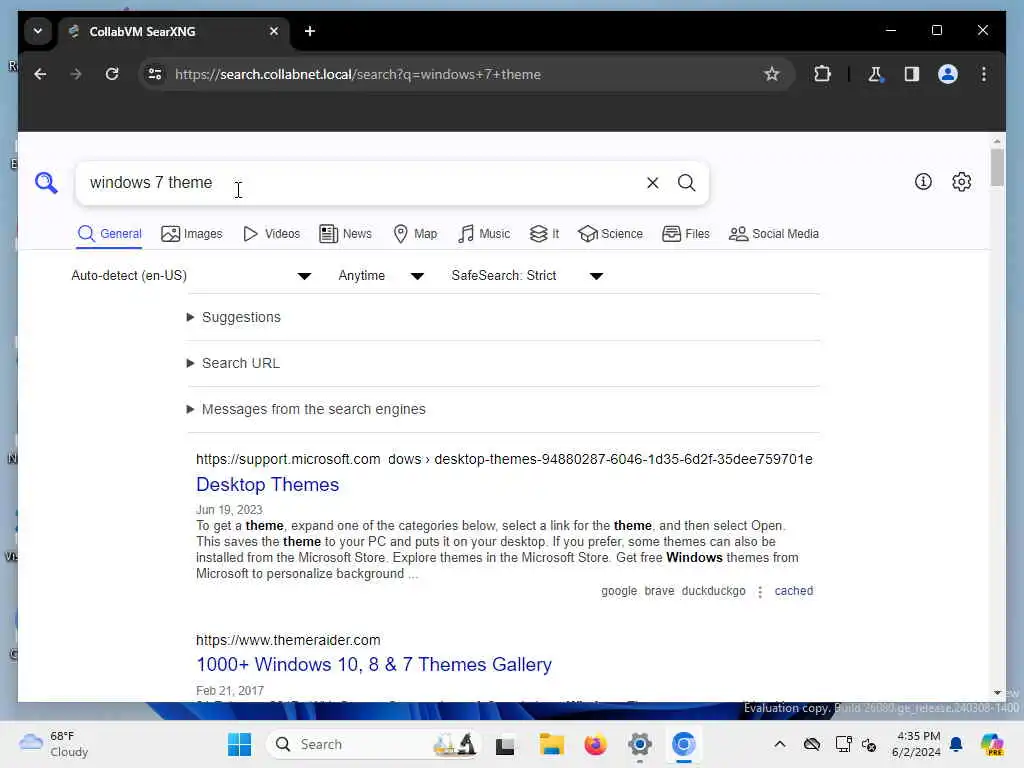The image size is (1024, 768).
Task: Submit search with magnifier button
Action: pos(686,183)
